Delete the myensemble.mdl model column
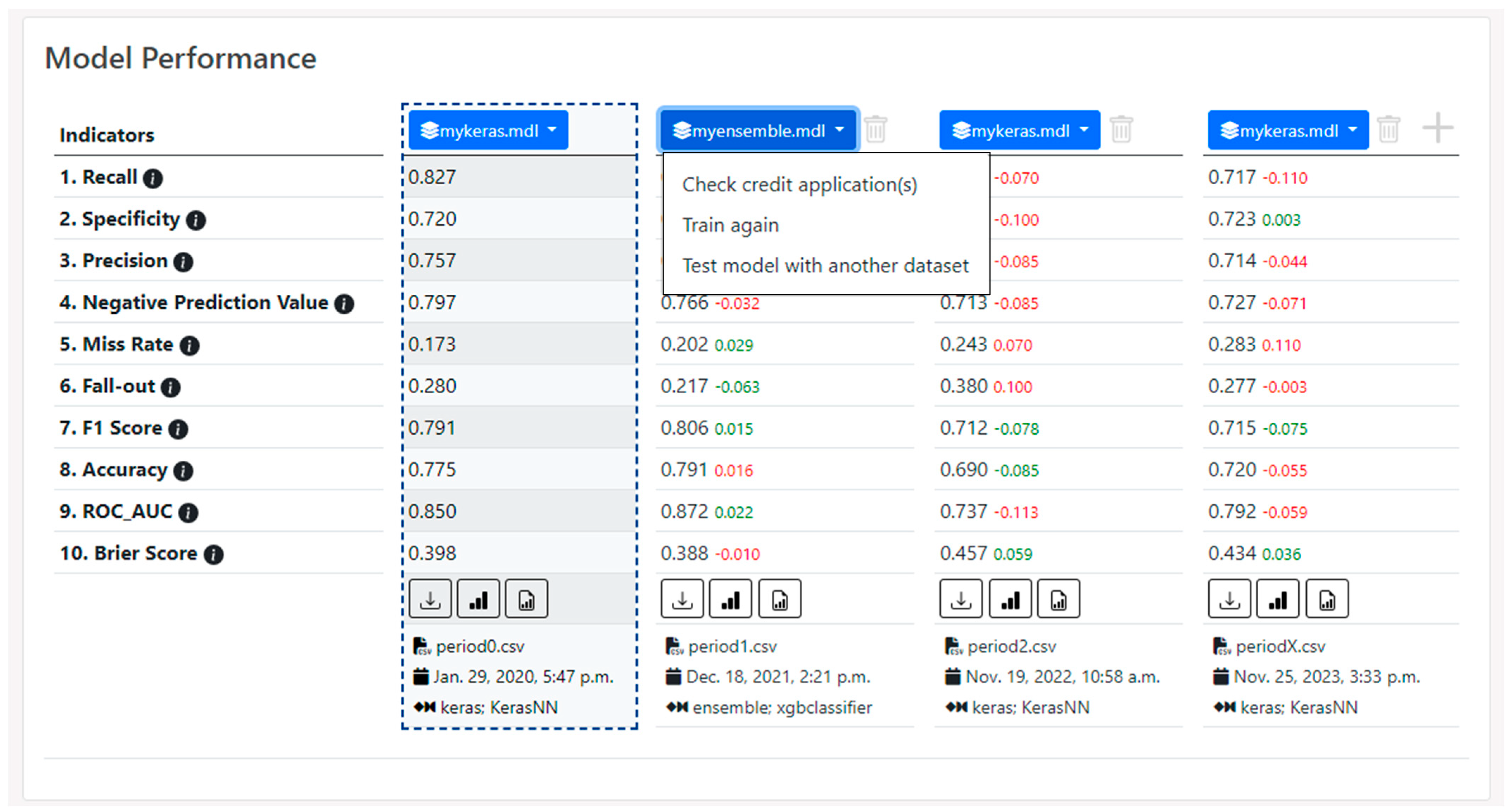This screenshot has width=1512, height=812. (x=876, y=129)
